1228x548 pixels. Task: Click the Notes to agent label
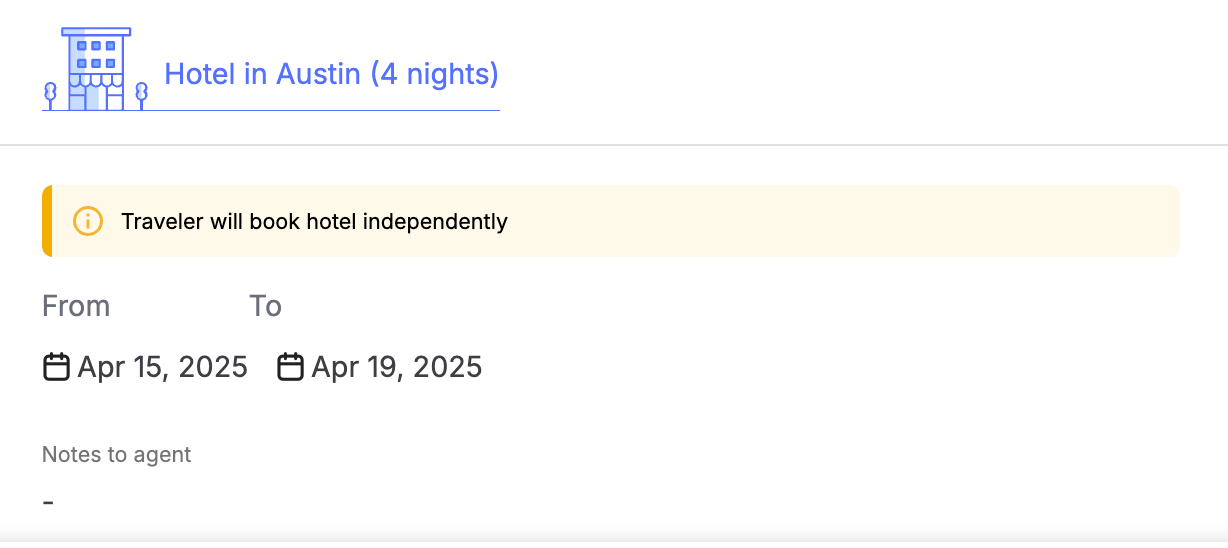(116, 455)
